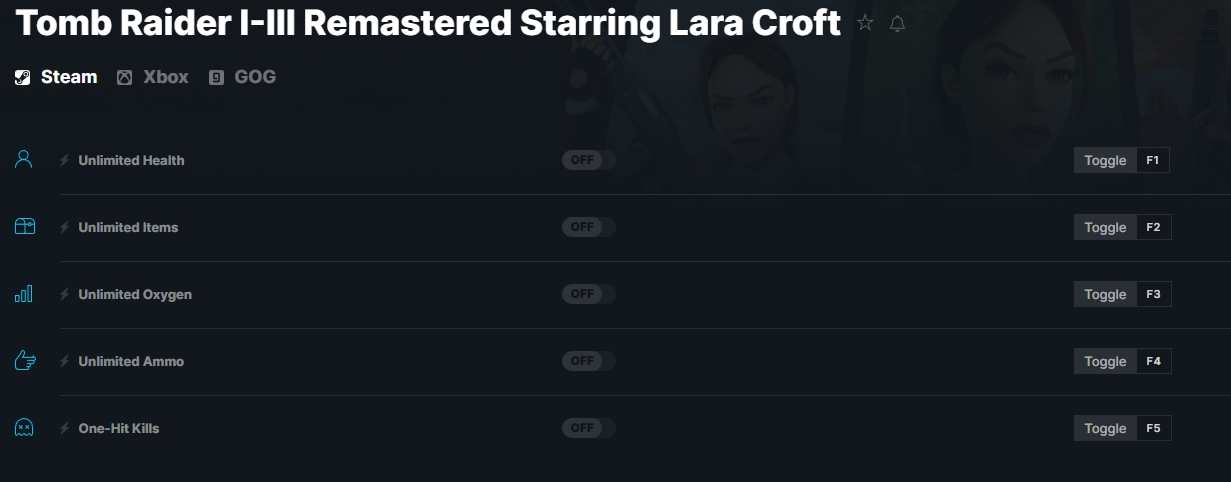1231x482 pixels.
Task: Click the favorite star icon beside the title
Action: [x=865, y=23]
